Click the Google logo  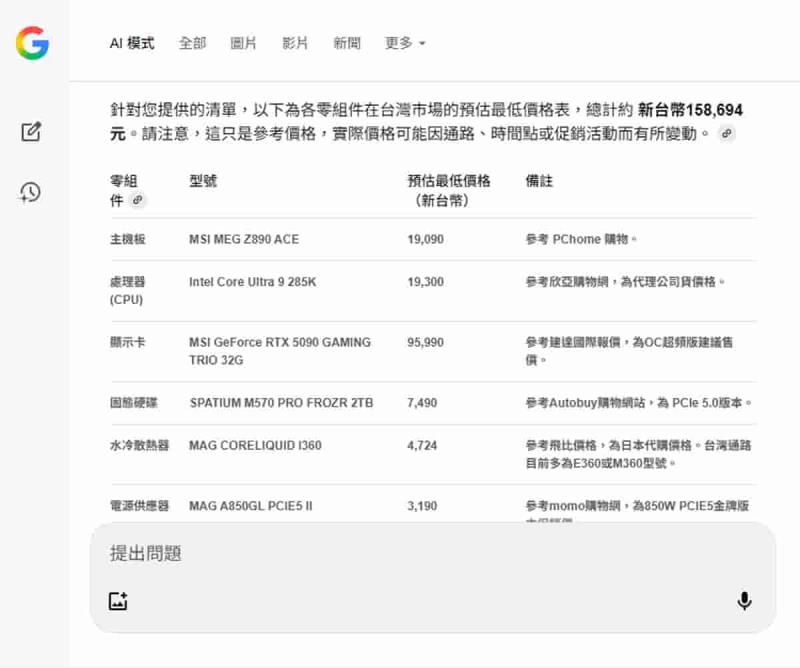click(32, 43)
